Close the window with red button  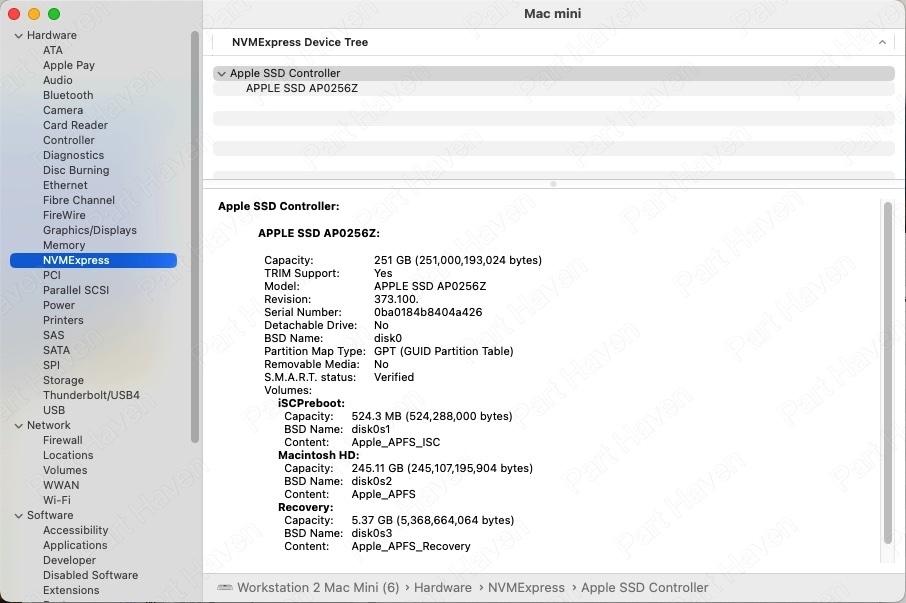pos(14,14)
